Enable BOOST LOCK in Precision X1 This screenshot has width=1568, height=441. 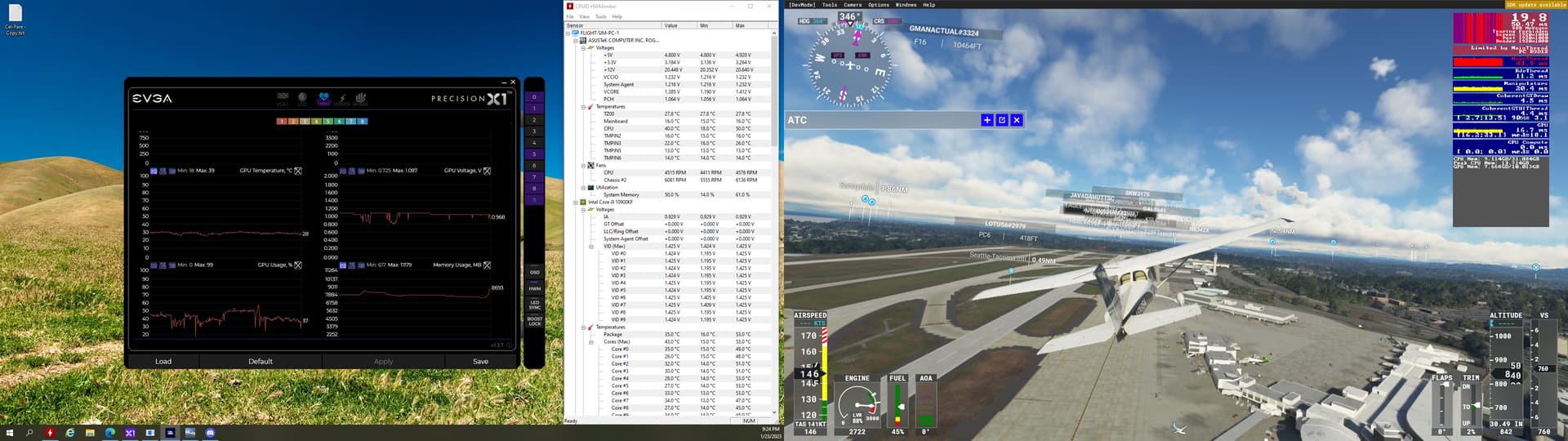point(535,321)
